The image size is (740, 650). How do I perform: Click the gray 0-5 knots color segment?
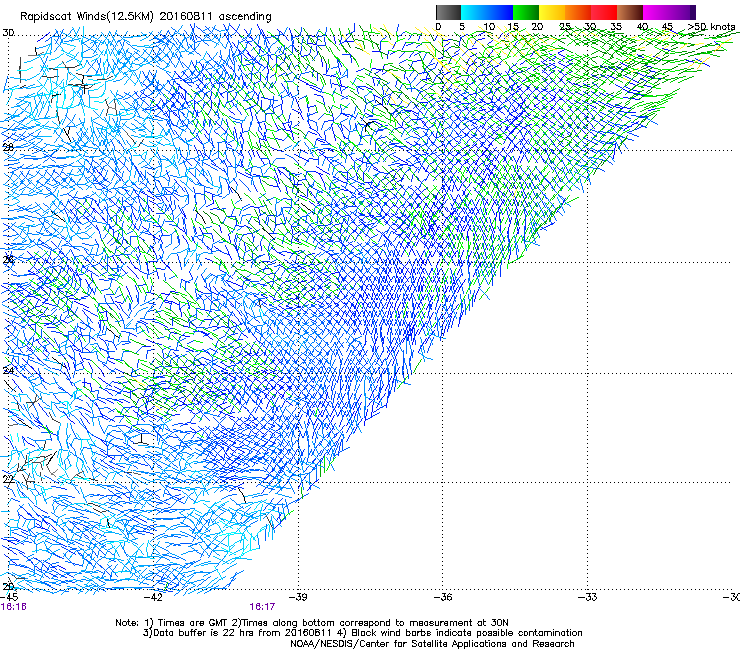tap(448, 12)
